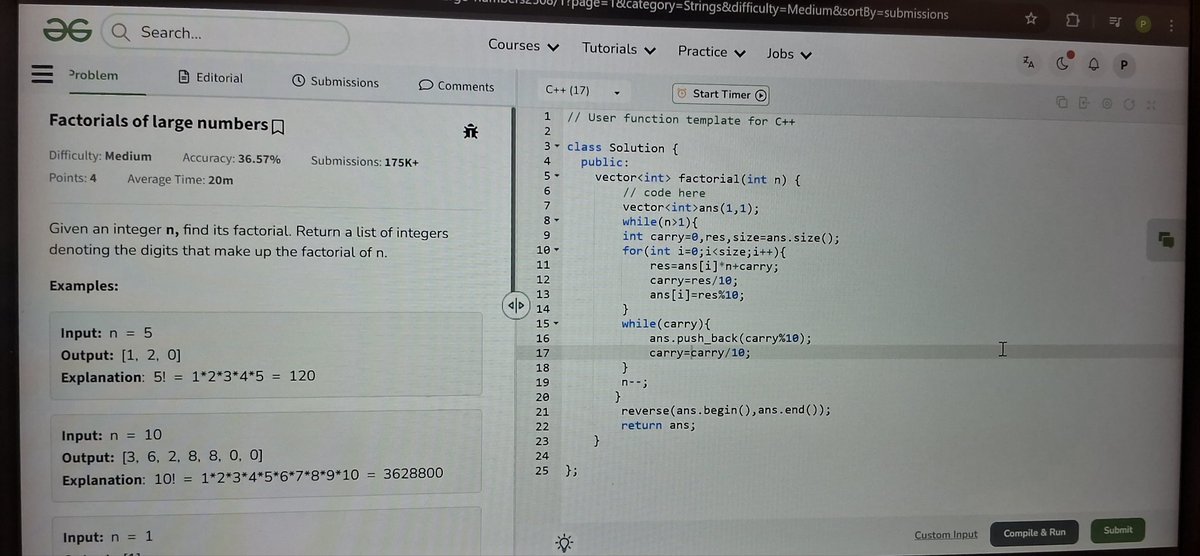Click code line 16 ans.push_back
1200x556 pixels.
coord(730,338)
